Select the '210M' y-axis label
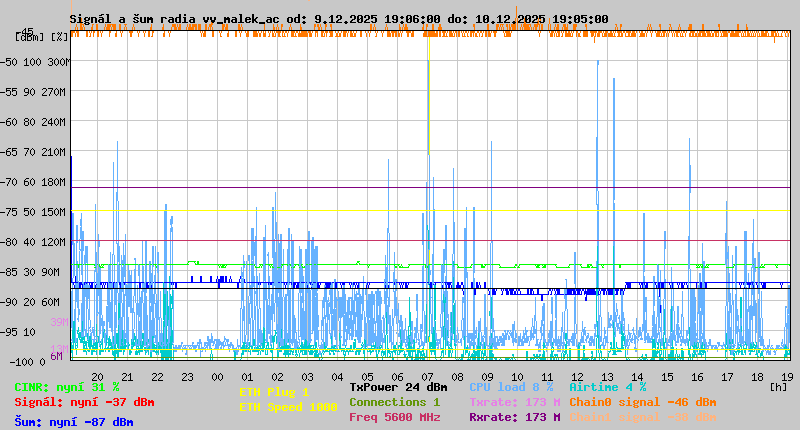 click(x=54, y=153)
